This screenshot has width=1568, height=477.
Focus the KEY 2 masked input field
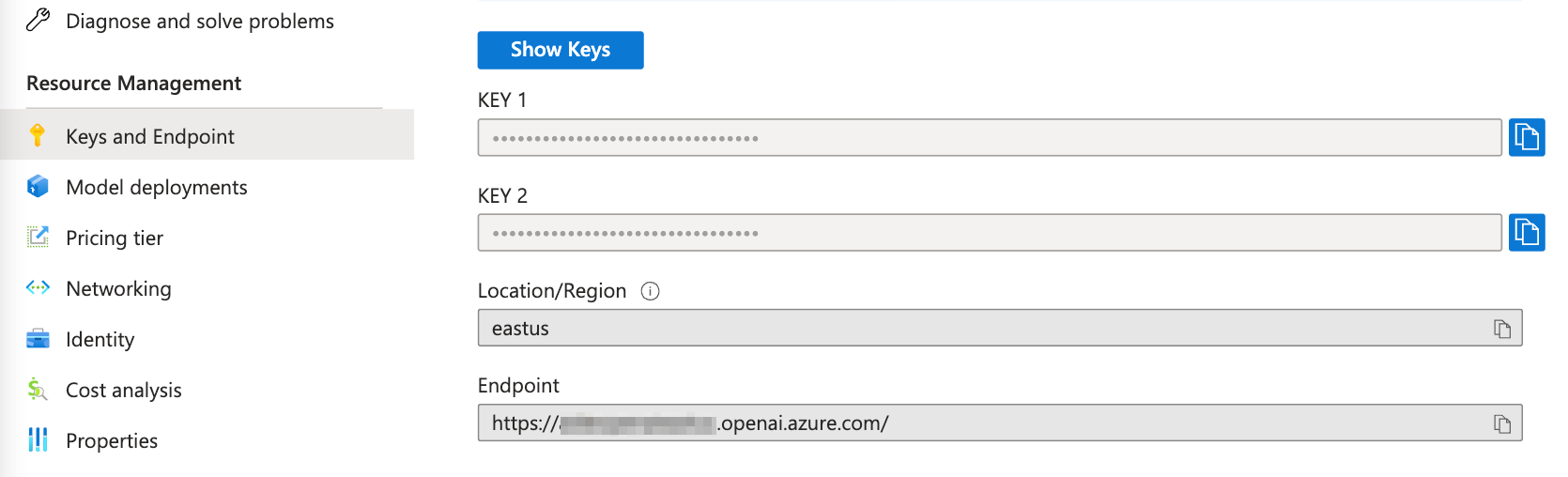(x=990, y=233)
